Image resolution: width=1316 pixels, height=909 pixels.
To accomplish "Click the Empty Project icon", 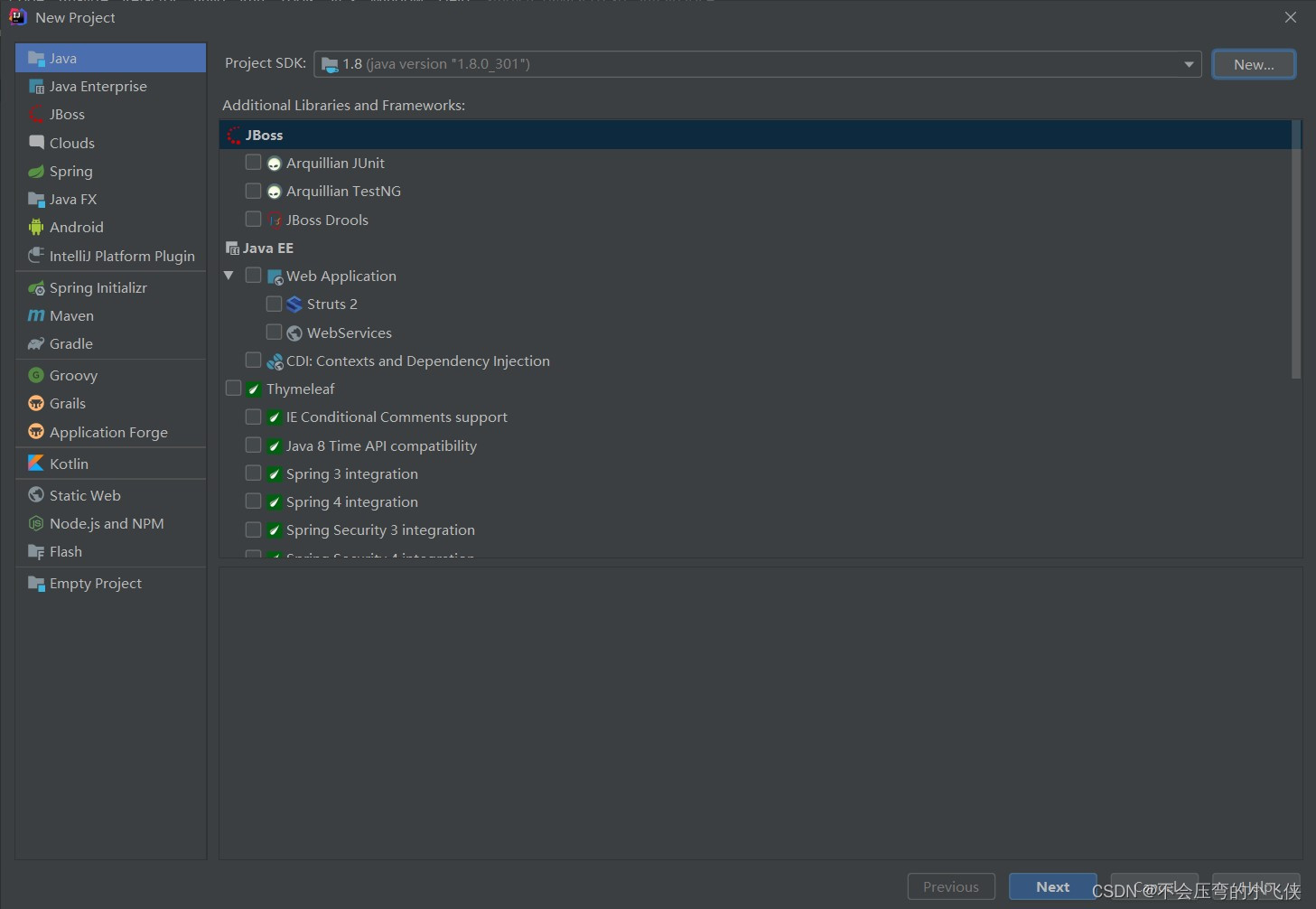I will pos(36,584).
